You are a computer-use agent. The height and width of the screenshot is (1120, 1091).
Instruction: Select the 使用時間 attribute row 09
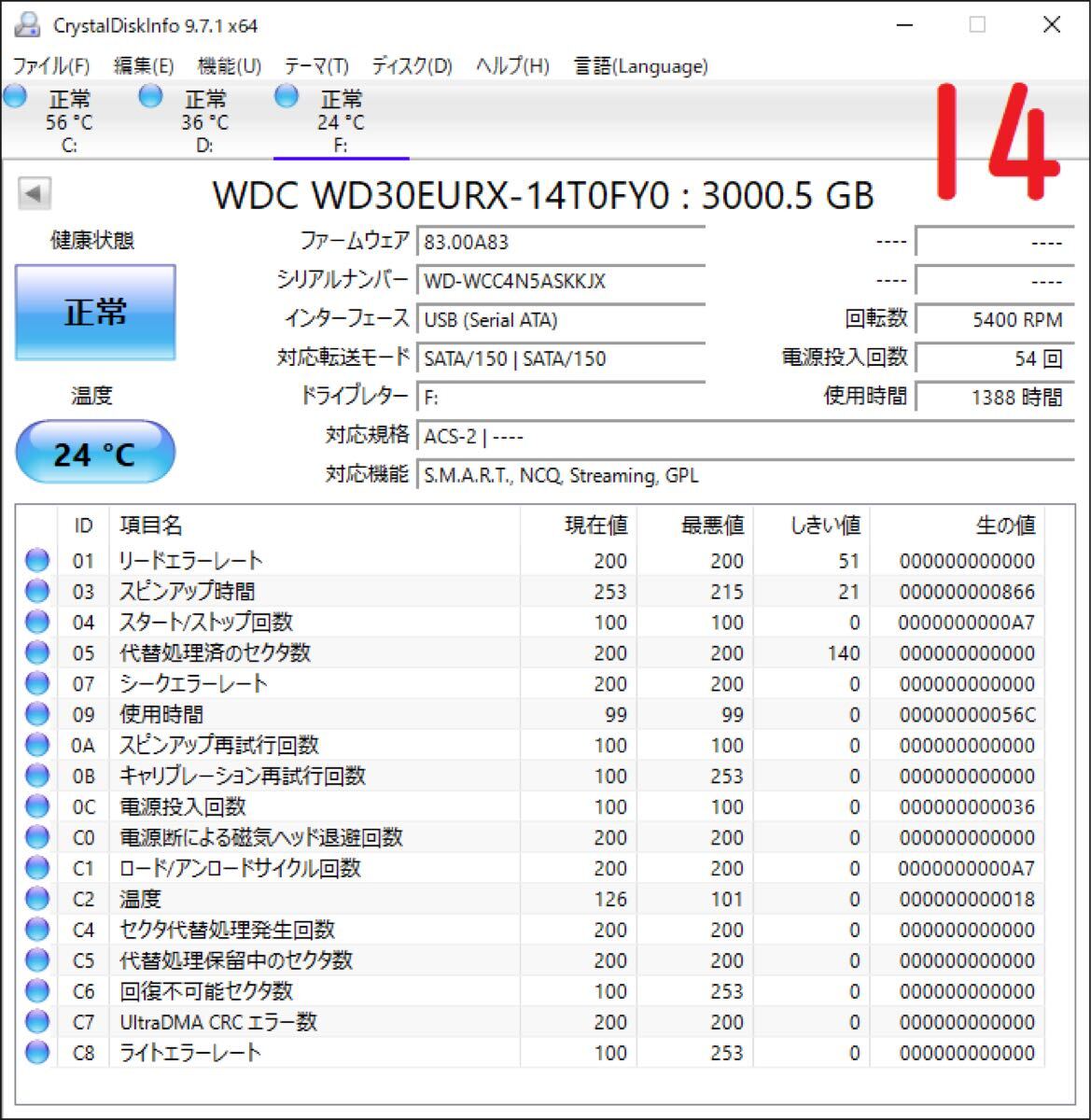(530, 714)
